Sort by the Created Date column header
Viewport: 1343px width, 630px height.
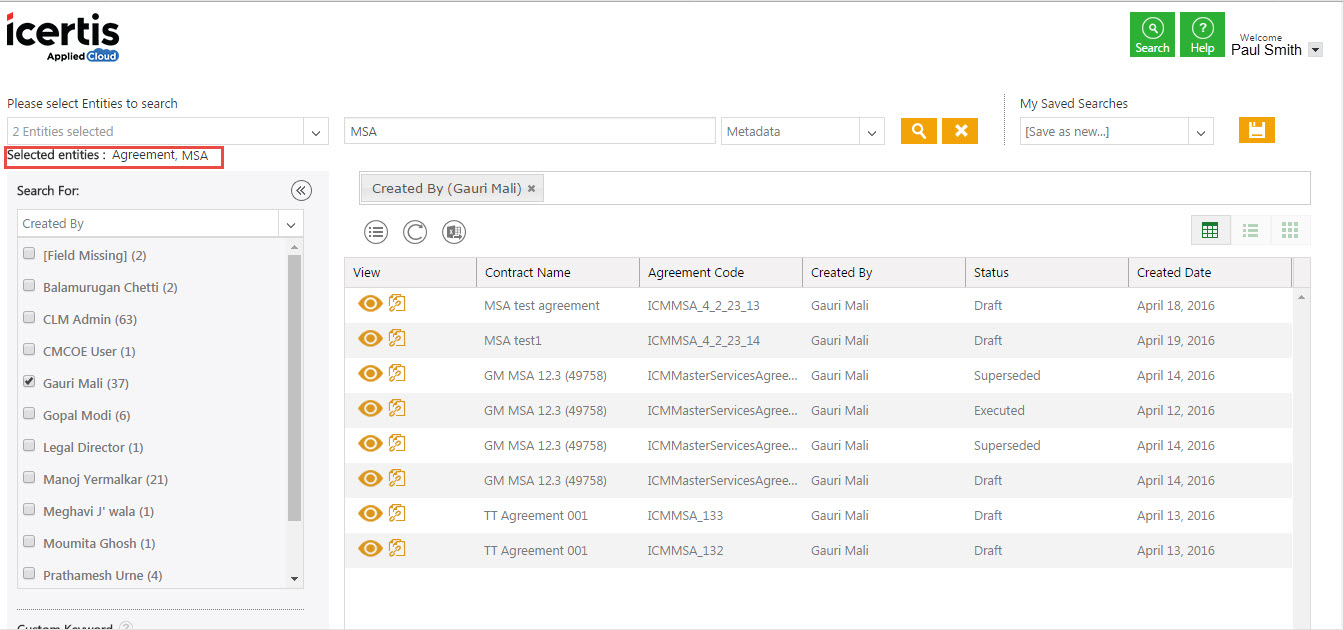point(1173,272)
